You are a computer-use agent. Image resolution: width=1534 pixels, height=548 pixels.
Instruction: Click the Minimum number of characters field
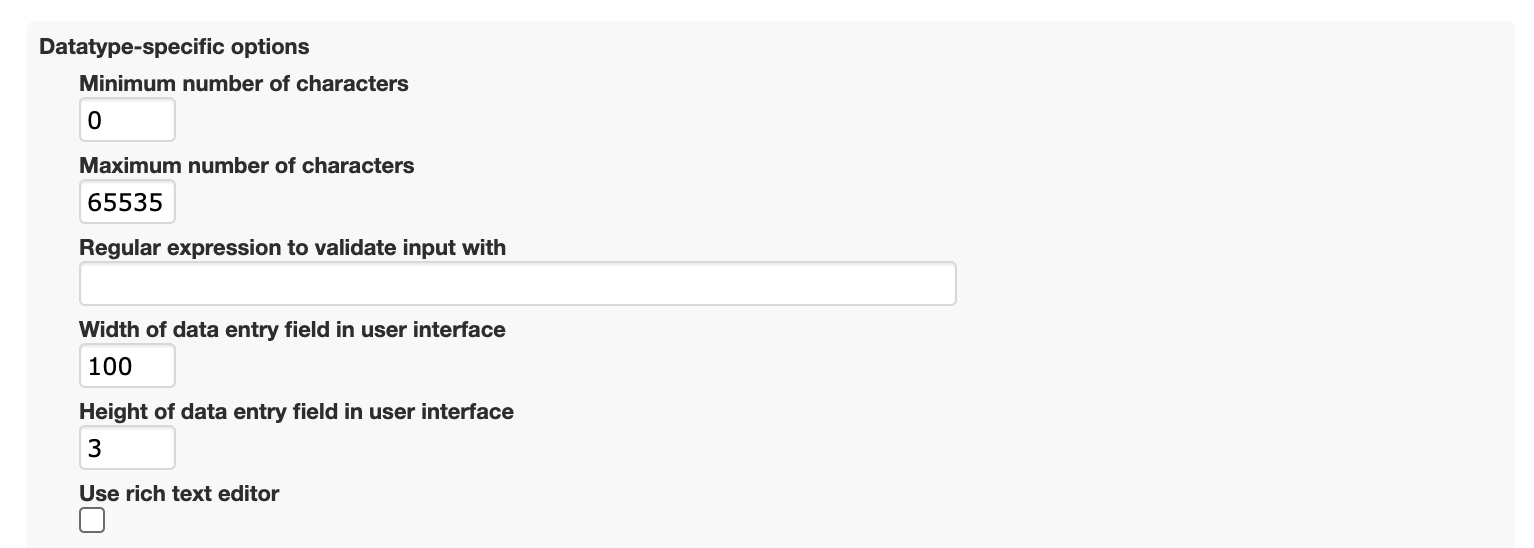coord(127,120)
